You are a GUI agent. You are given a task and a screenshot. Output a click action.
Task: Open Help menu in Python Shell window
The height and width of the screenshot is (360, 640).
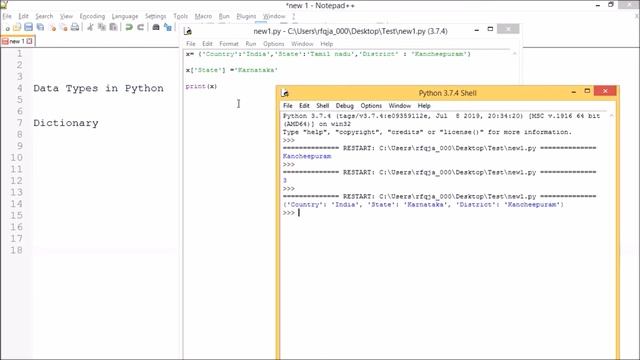click(x=424, y=106)
